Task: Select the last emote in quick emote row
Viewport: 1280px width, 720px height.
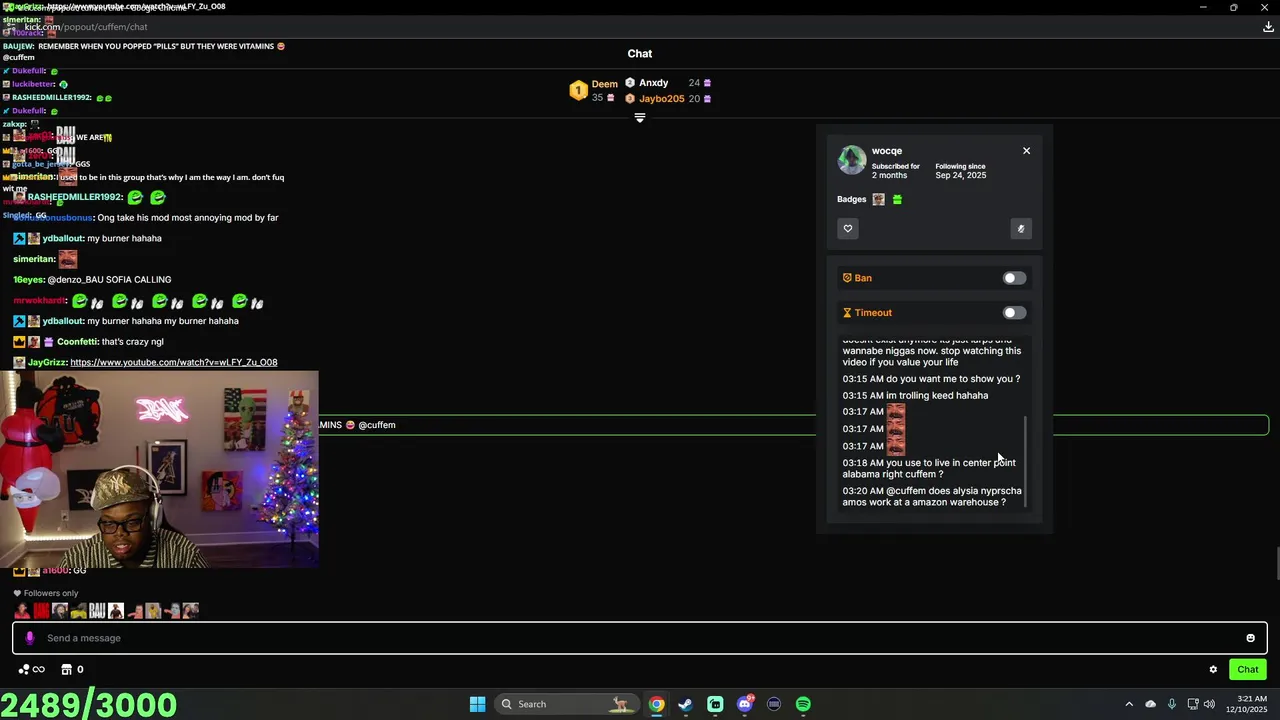Action: 191,610
